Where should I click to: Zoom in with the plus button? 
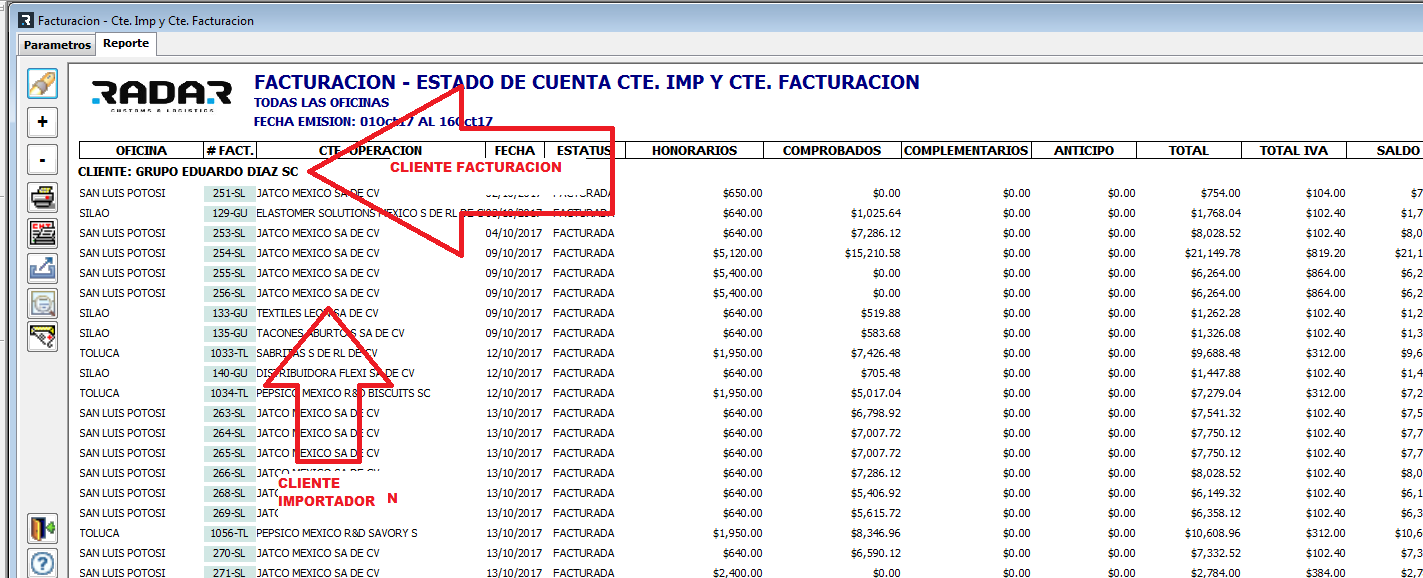coord(42,123)
